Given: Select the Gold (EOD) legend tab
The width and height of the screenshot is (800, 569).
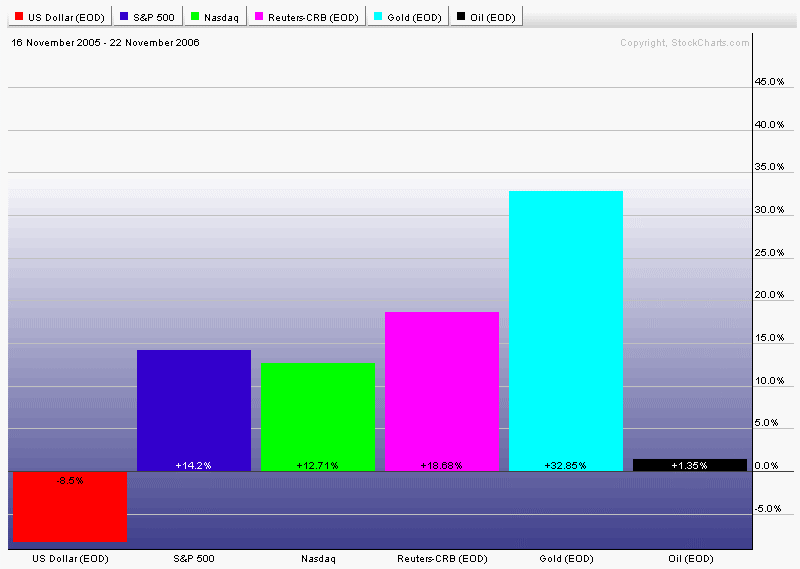Looking at the screenshot, I should [x=408, y=17].
